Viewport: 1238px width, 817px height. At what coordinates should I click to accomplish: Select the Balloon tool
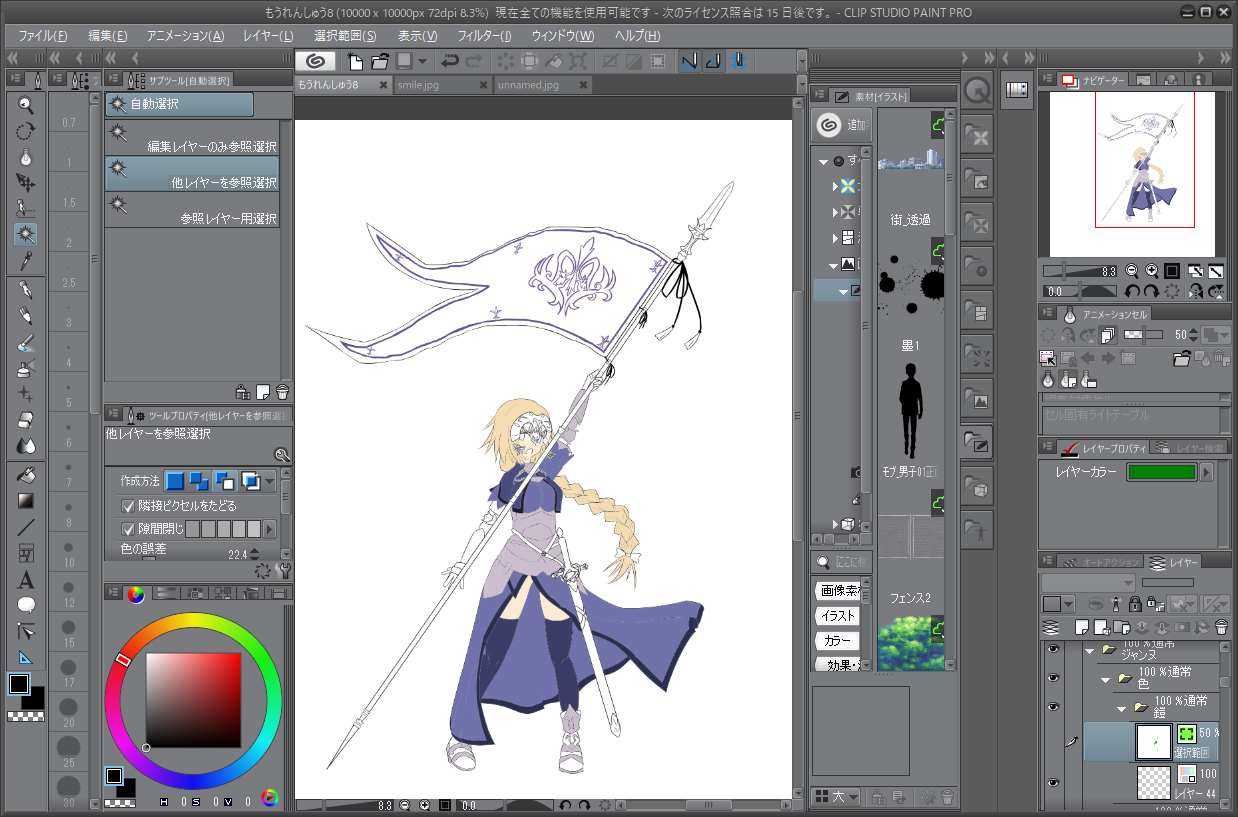coord(26,605)
